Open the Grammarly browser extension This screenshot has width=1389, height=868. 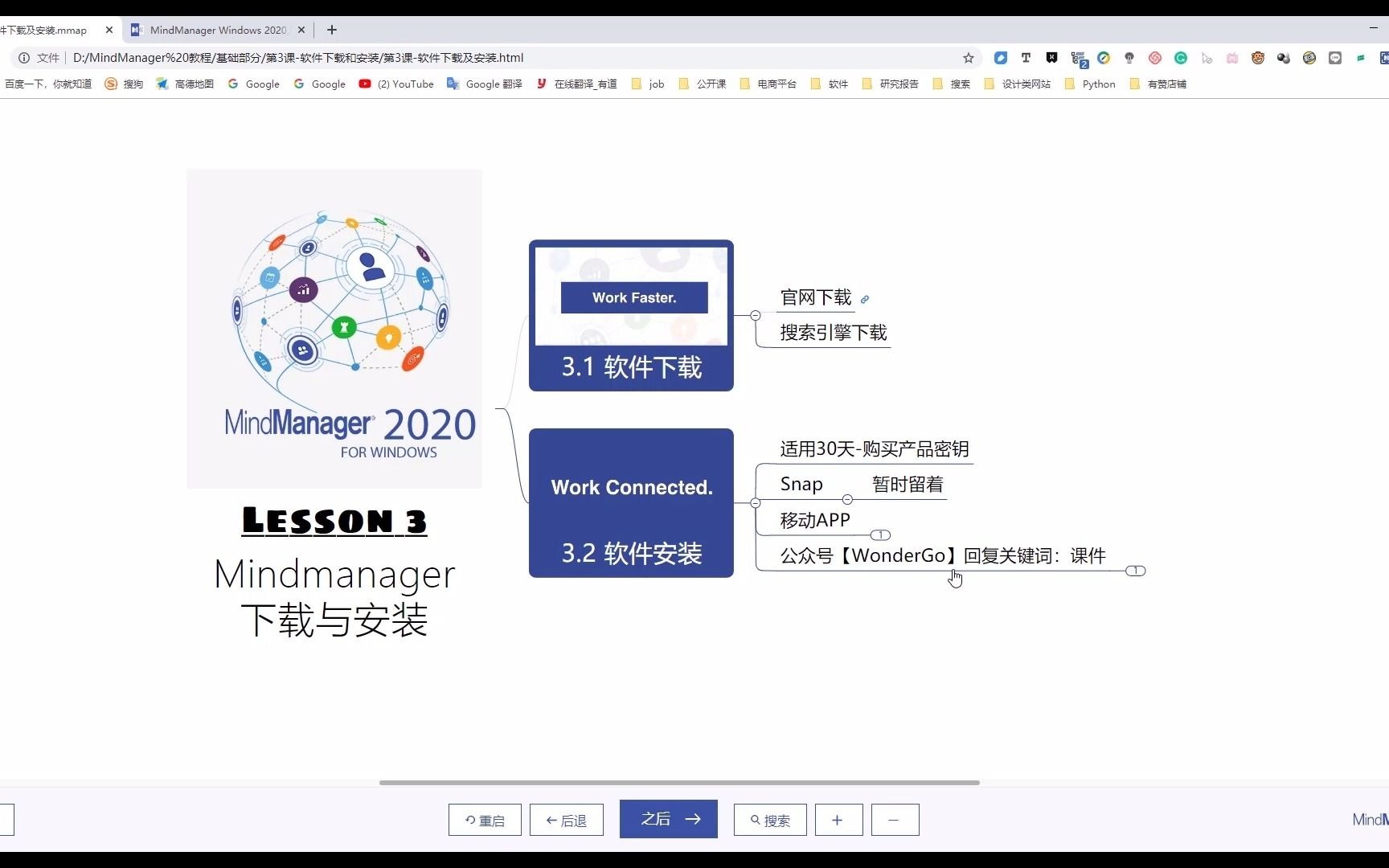(x=1180, y=58)
